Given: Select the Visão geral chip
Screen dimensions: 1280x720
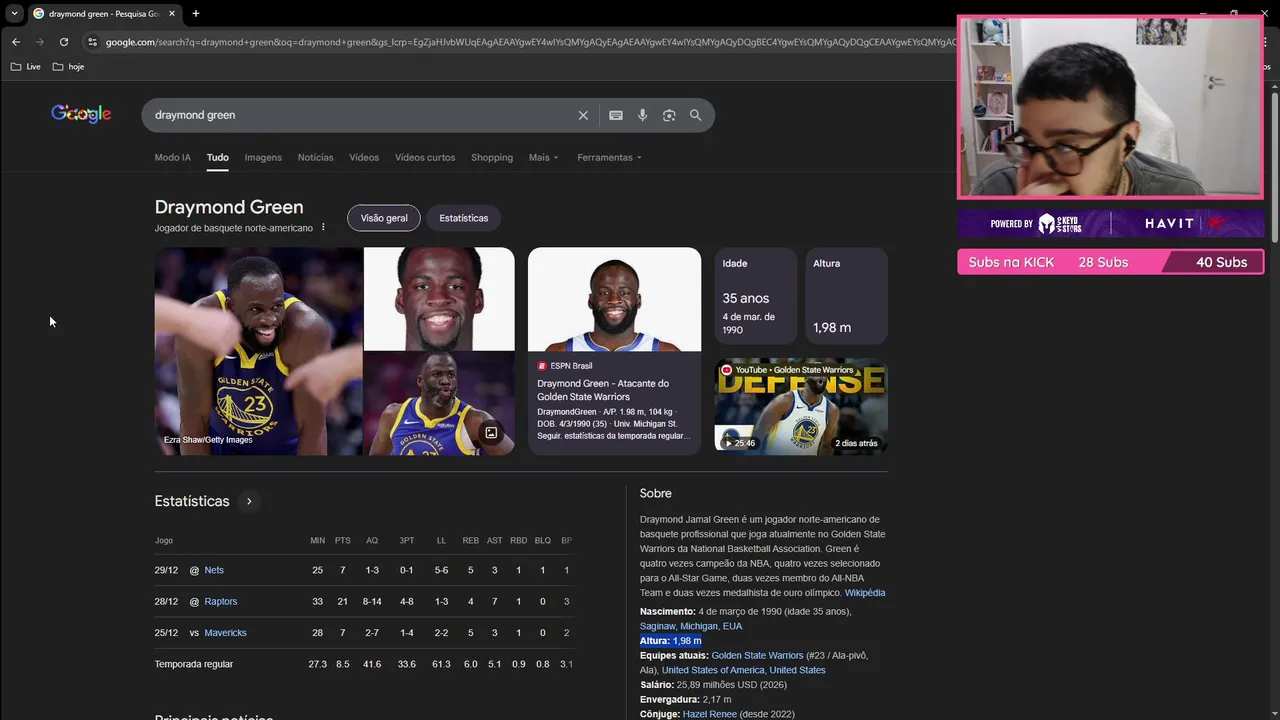Looking at the screenshot, I should (x=384, y=218).
